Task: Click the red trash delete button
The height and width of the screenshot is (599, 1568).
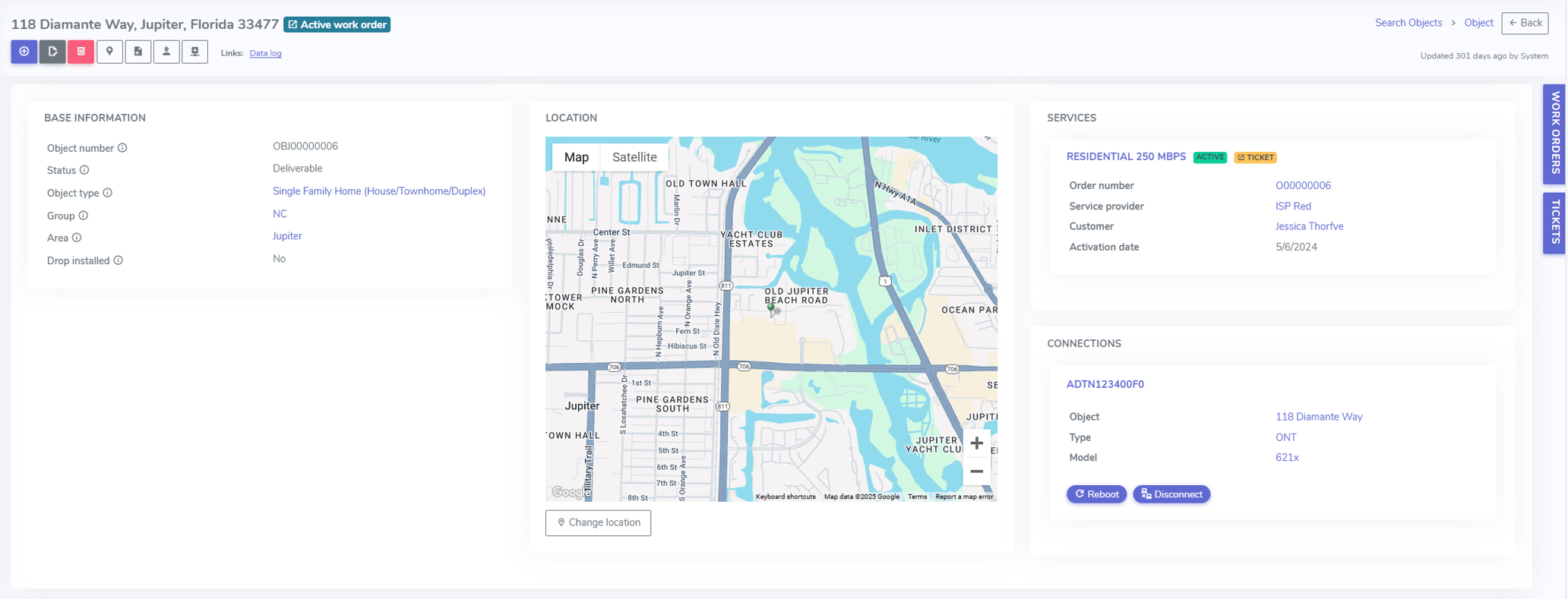Action: (81, 52)
